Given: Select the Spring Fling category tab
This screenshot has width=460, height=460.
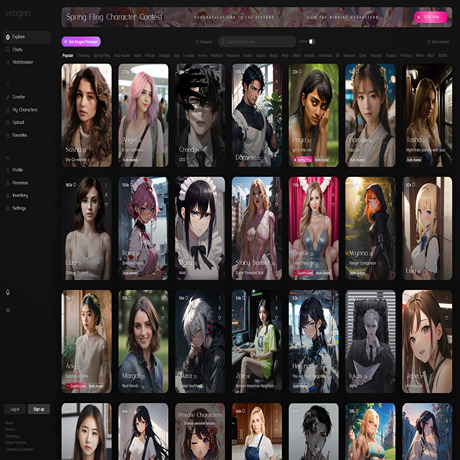Looking at the screenshot, I should pyautogui.click(x=102, y=56).
